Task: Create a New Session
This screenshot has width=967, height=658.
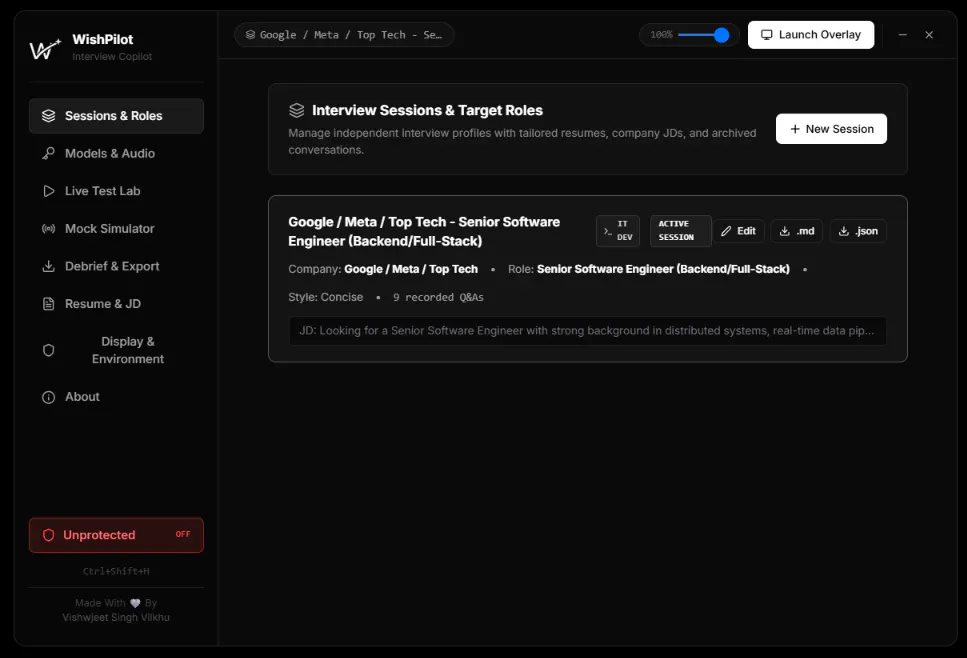Action: coord(831,129)
